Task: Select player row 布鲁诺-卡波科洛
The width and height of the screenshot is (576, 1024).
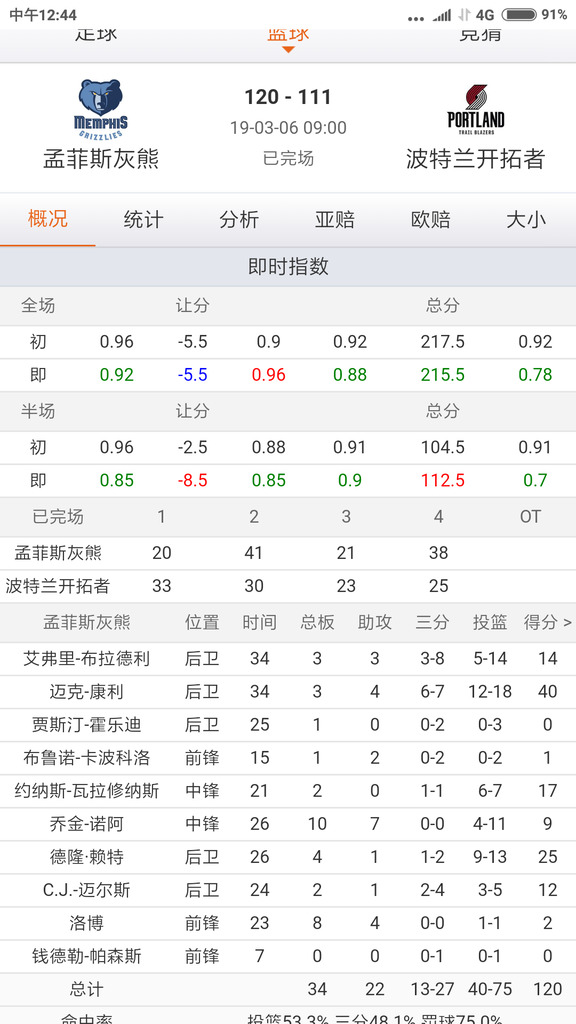Action: [x=288, y=758]
